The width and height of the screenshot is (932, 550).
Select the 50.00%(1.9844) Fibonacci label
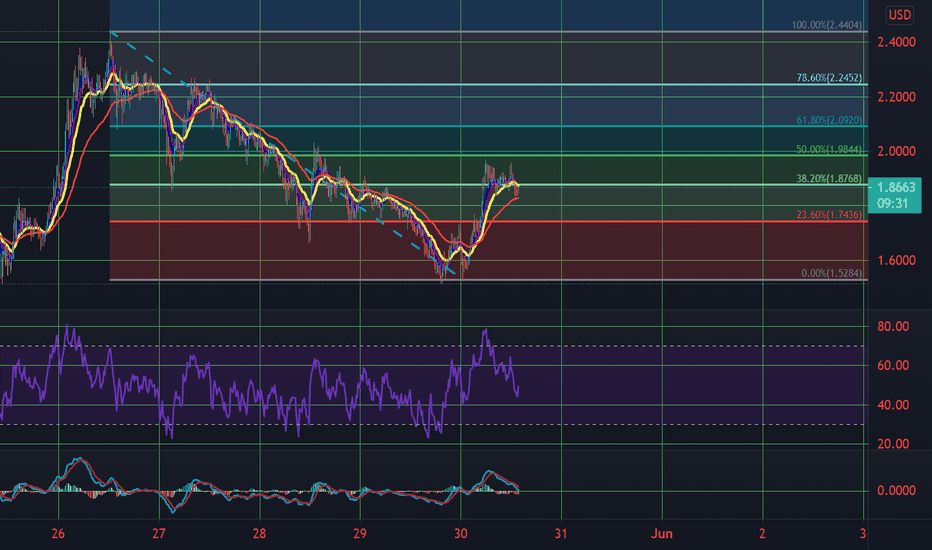(x=829, y=149)
